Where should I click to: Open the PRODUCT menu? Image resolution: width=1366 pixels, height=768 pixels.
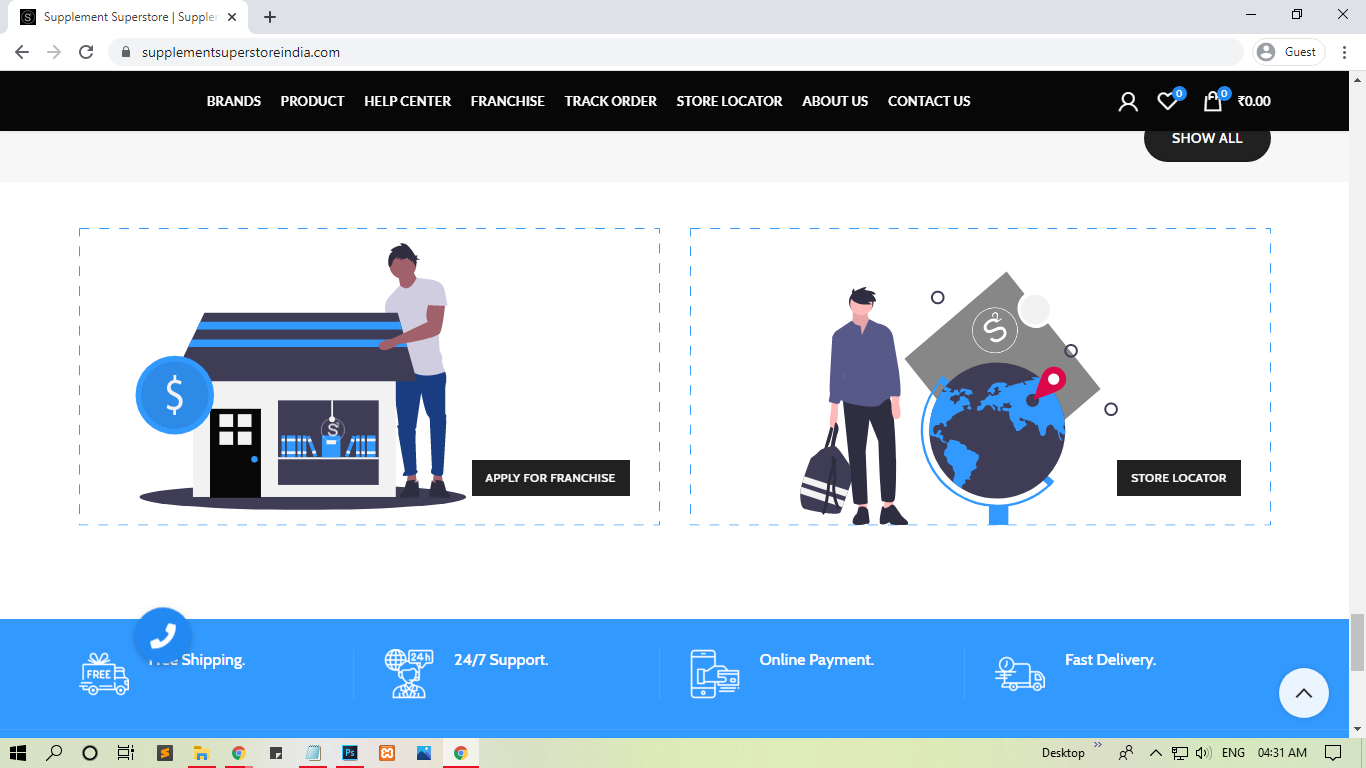(x=312, y=101)
